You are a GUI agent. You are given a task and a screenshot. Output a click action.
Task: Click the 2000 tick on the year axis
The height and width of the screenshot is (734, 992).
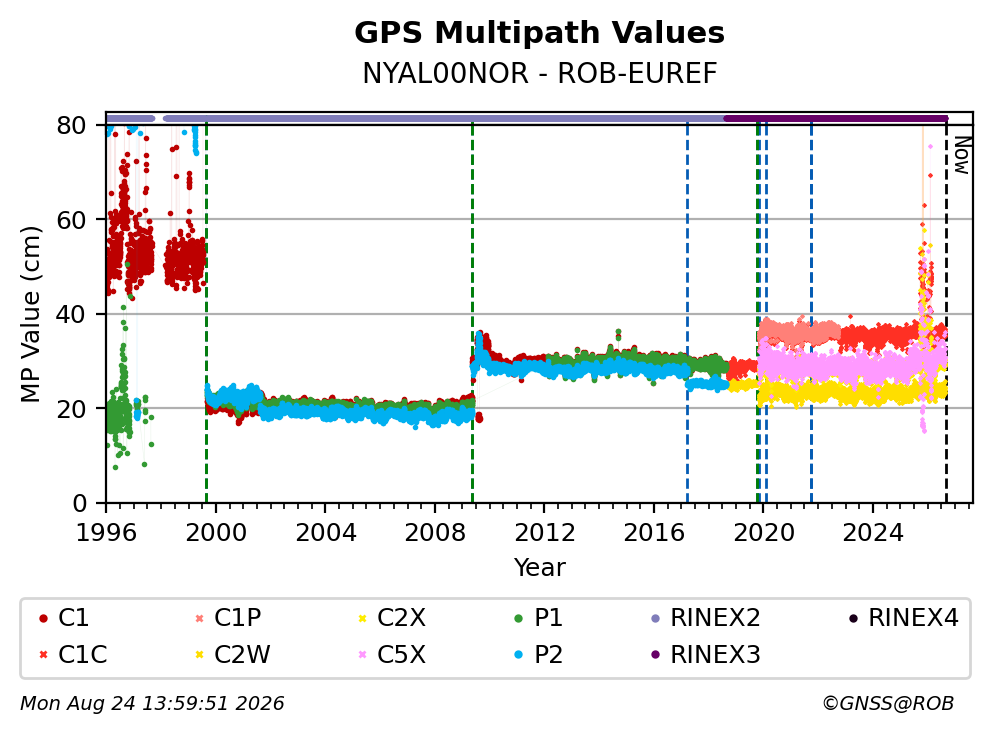point(216,533)
